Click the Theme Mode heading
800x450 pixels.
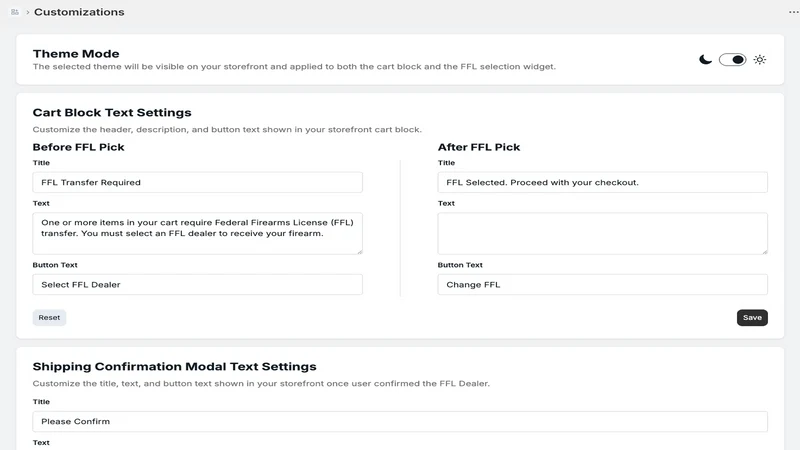(76, 54)
